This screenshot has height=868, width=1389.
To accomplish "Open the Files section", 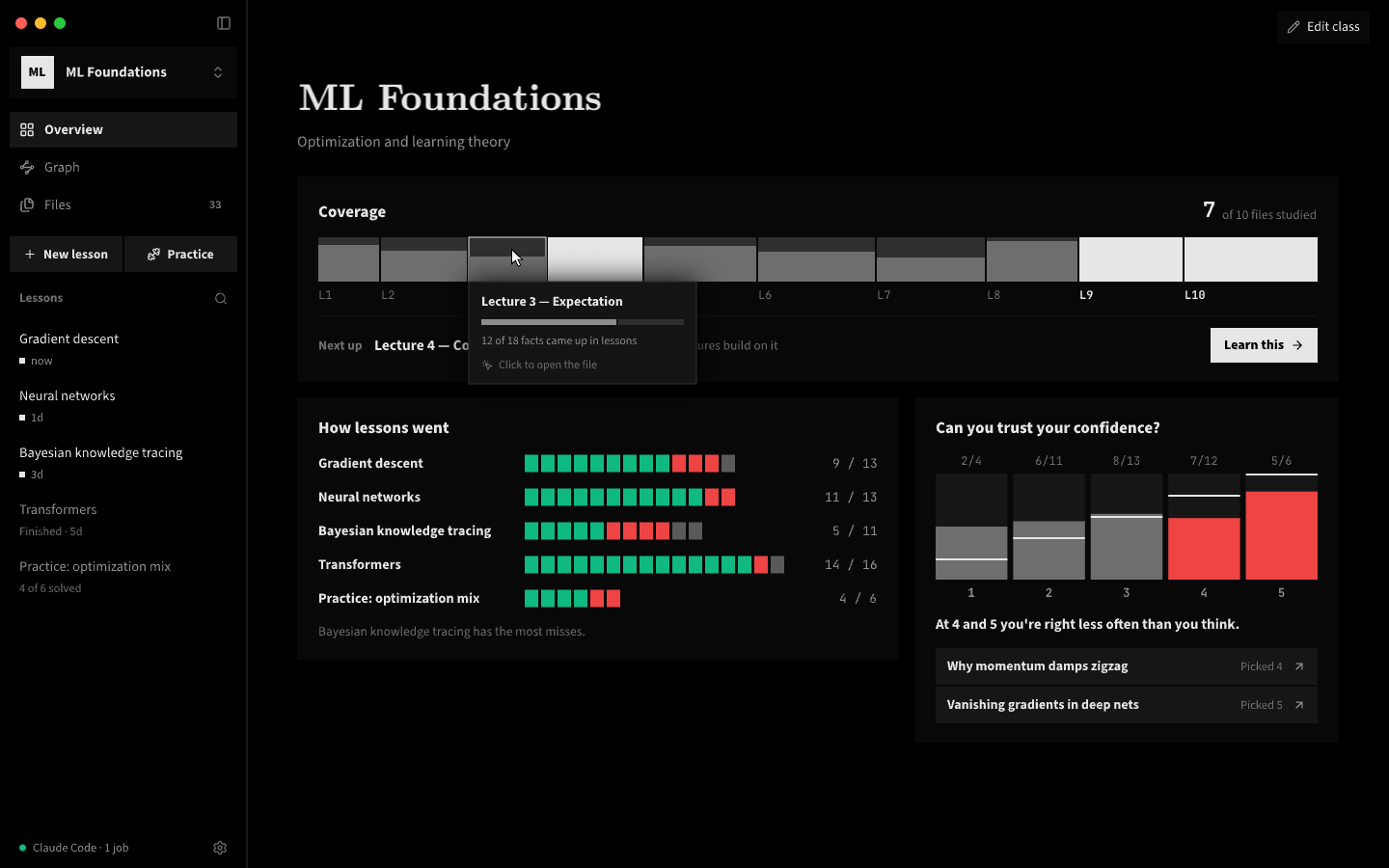I will pos(123,204).
